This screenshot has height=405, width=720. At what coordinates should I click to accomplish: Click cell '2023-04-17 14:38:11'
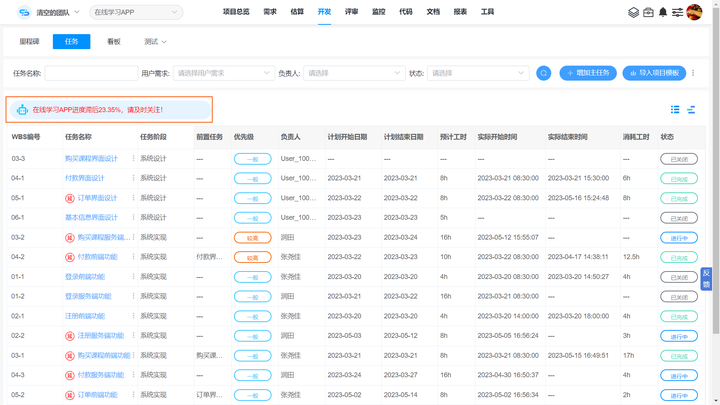578,257
